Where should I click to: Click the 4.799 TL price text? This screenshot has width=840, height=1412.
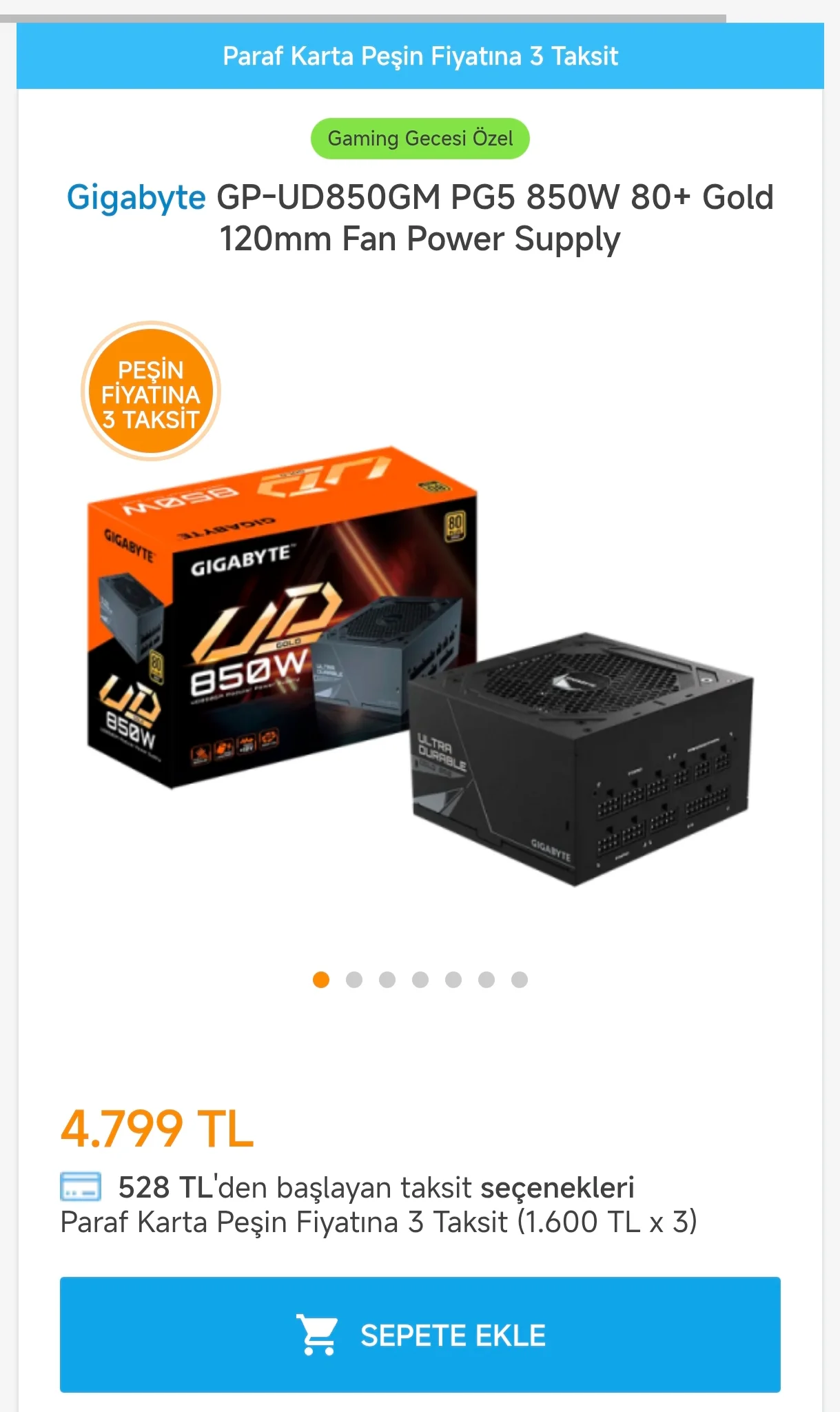point(157,1129)
